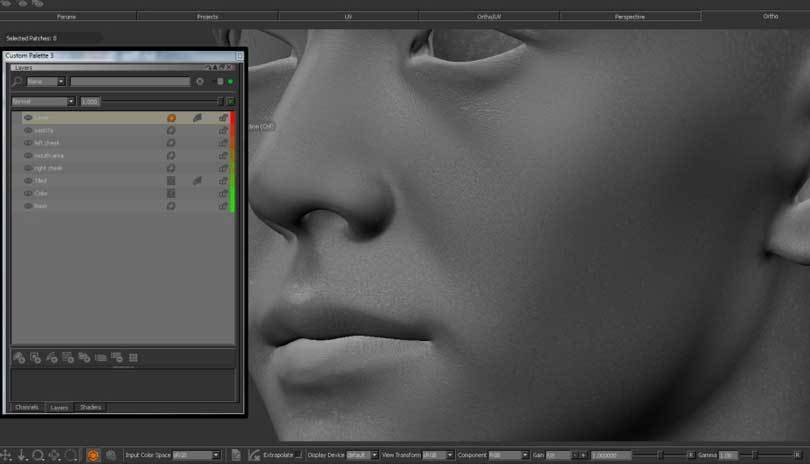Click the opacity value field showing 1.000
The image size is (810, 464).
pos(90,101)
